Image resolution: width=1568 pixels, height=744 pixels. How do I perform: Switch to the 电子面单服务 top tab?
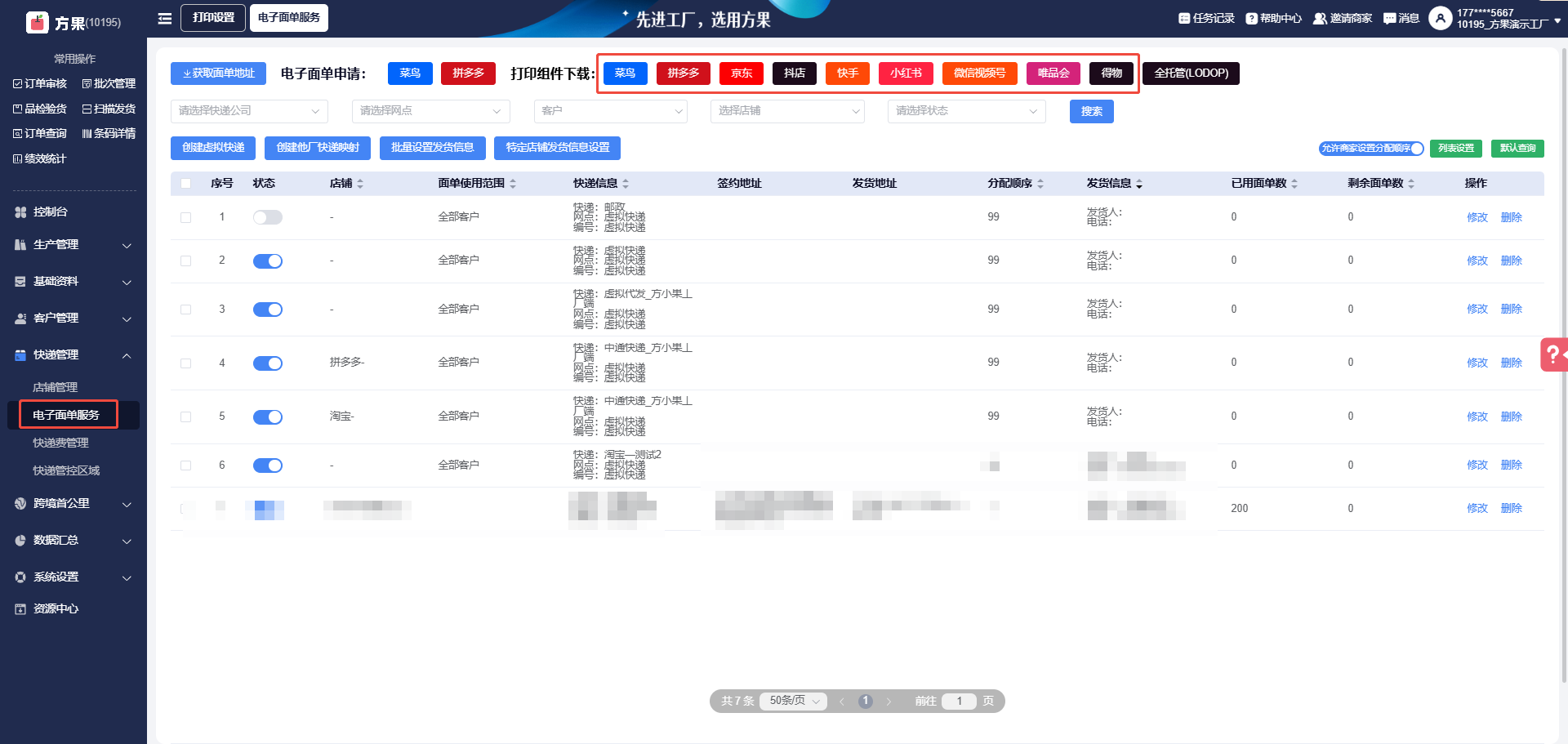tap(289, 18)
